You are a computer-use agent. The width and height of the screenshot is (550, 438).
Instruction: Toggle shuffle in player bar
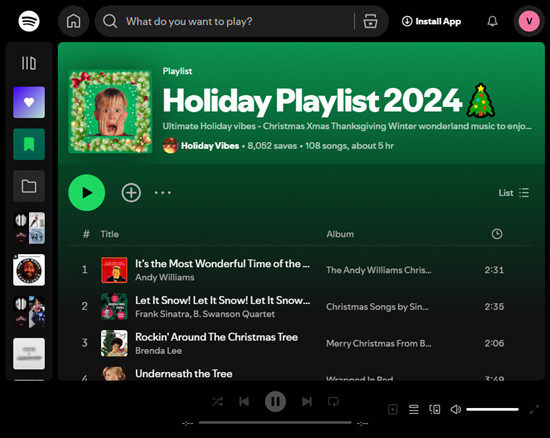click(217, 402)
